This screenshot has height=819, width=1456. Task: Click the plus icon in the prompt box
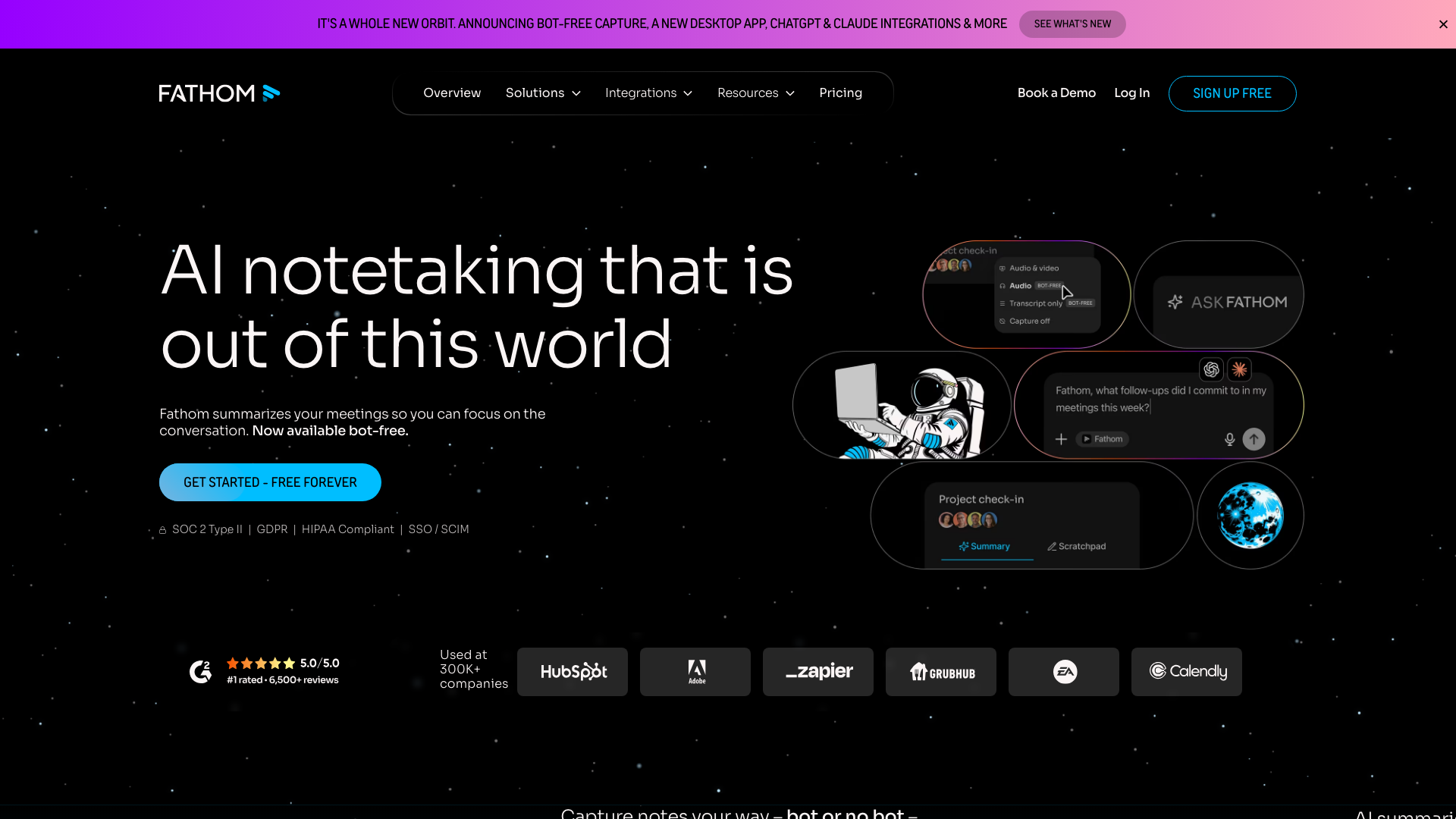pos(1061,439)
